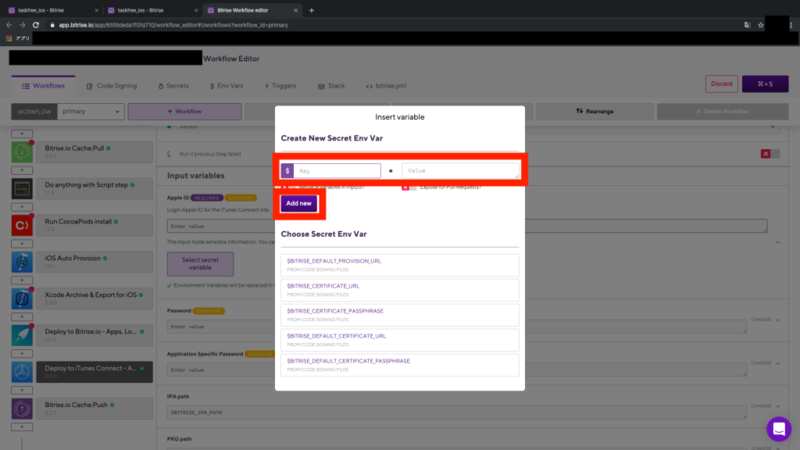Click the browser reload icon

click(x=36, y=24)
